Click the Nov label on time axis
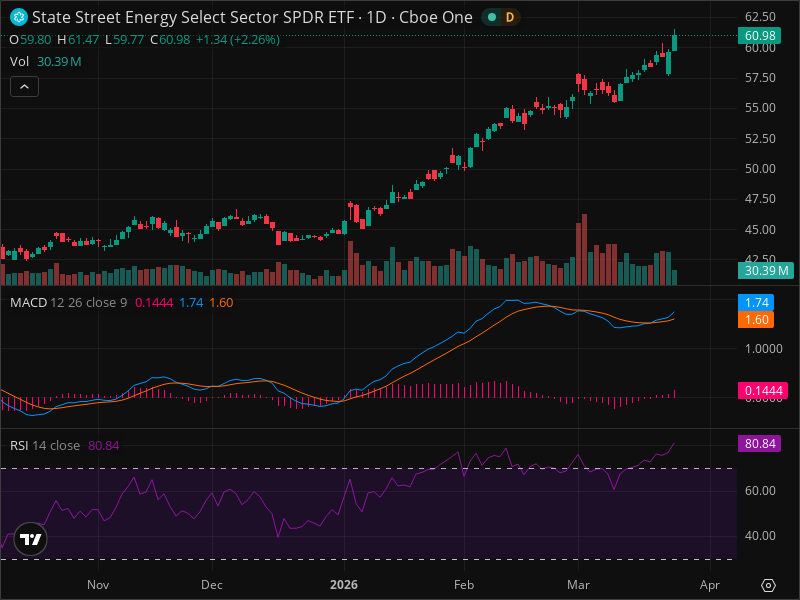800x600 pixels. (x=98, y=585)
